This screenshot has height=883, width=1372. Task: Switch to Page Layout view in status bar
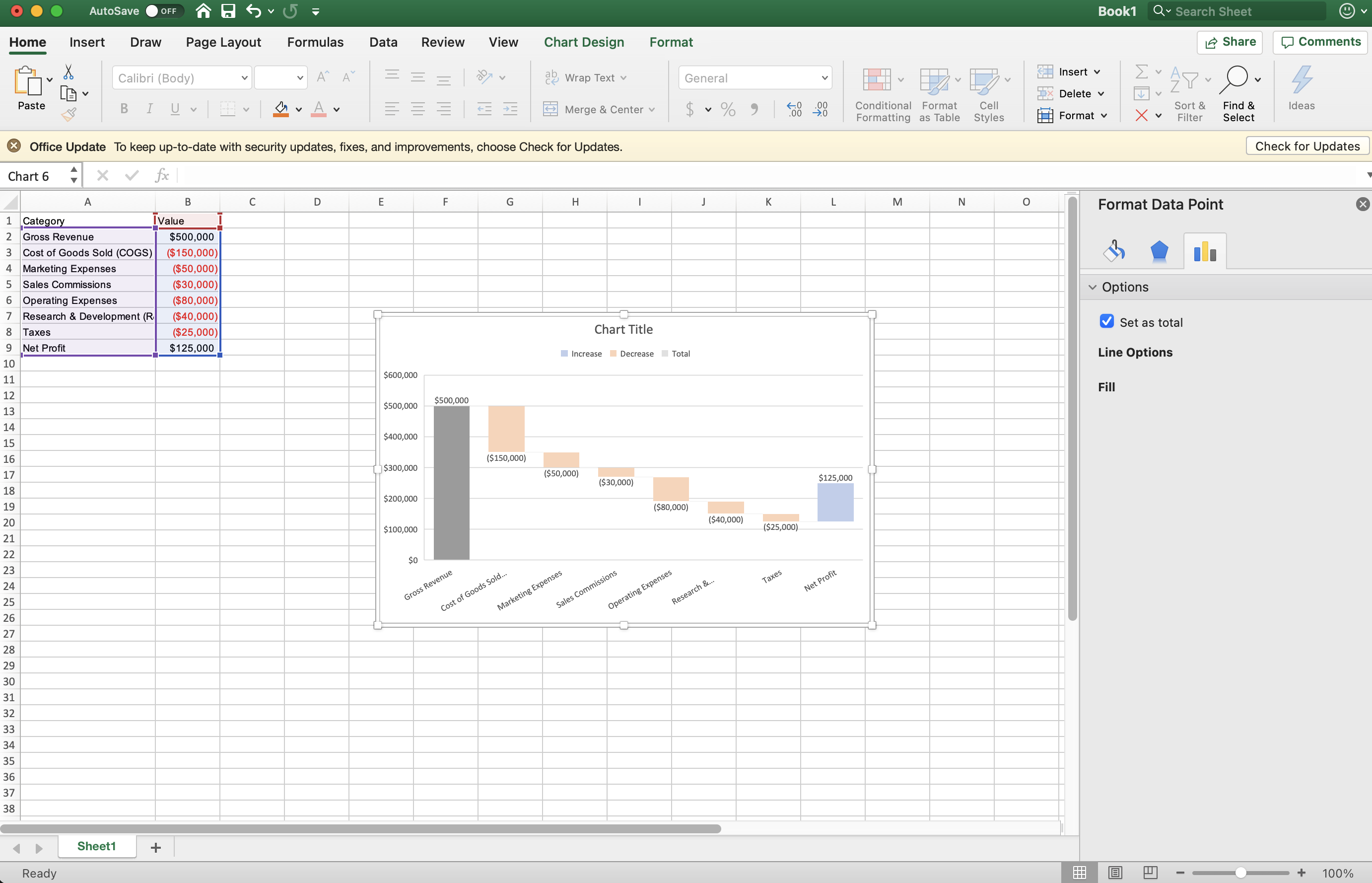click(1115, 872)
